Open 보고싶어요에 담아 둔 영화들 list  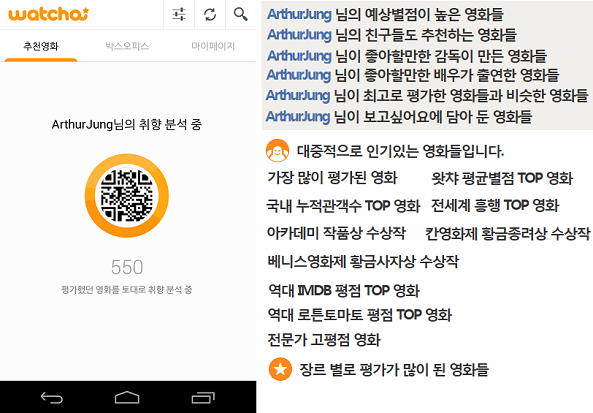pyautogui.click(x=399, y=116)
